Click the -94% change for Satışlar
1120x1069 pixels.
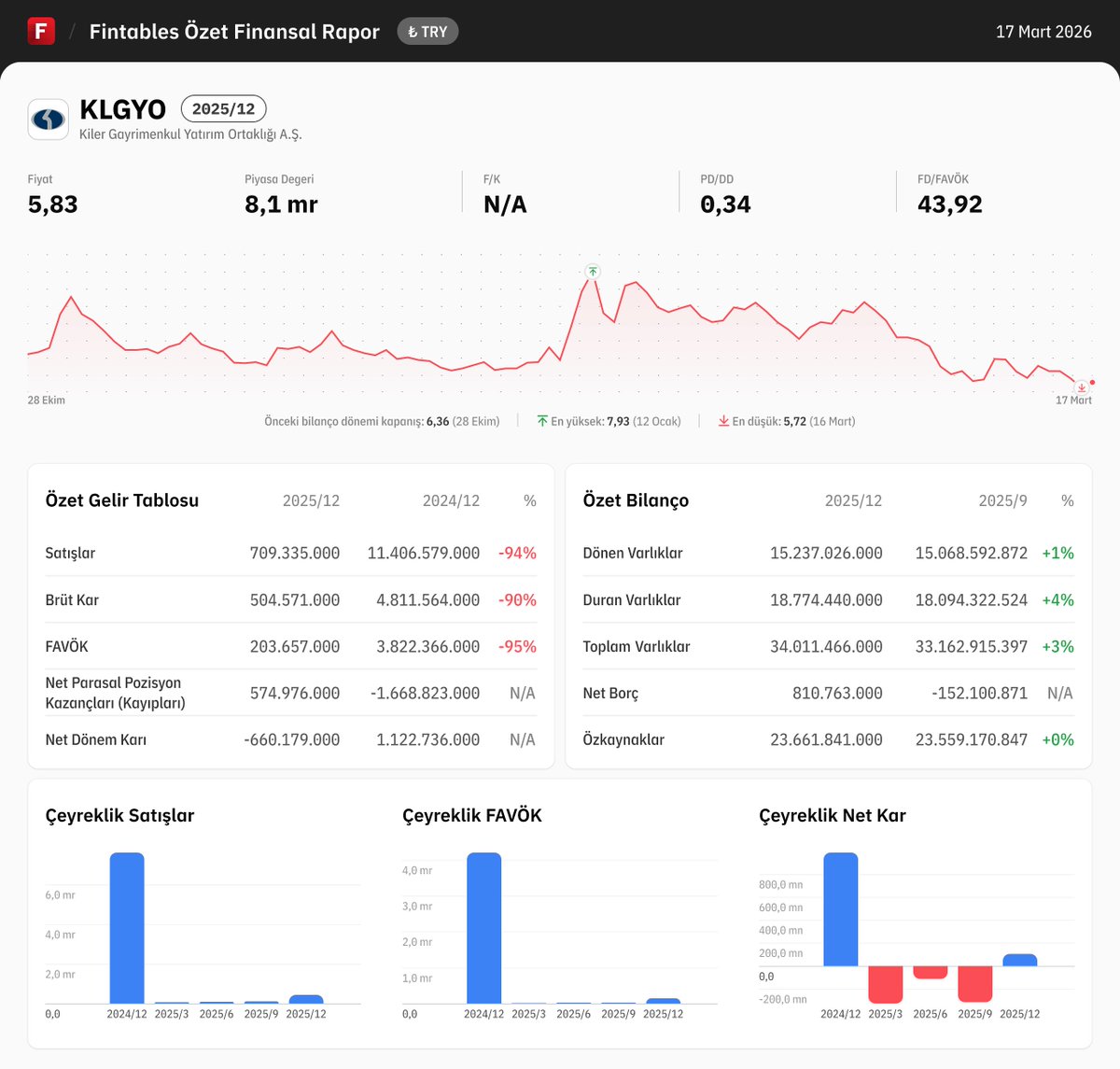[517, 553]
